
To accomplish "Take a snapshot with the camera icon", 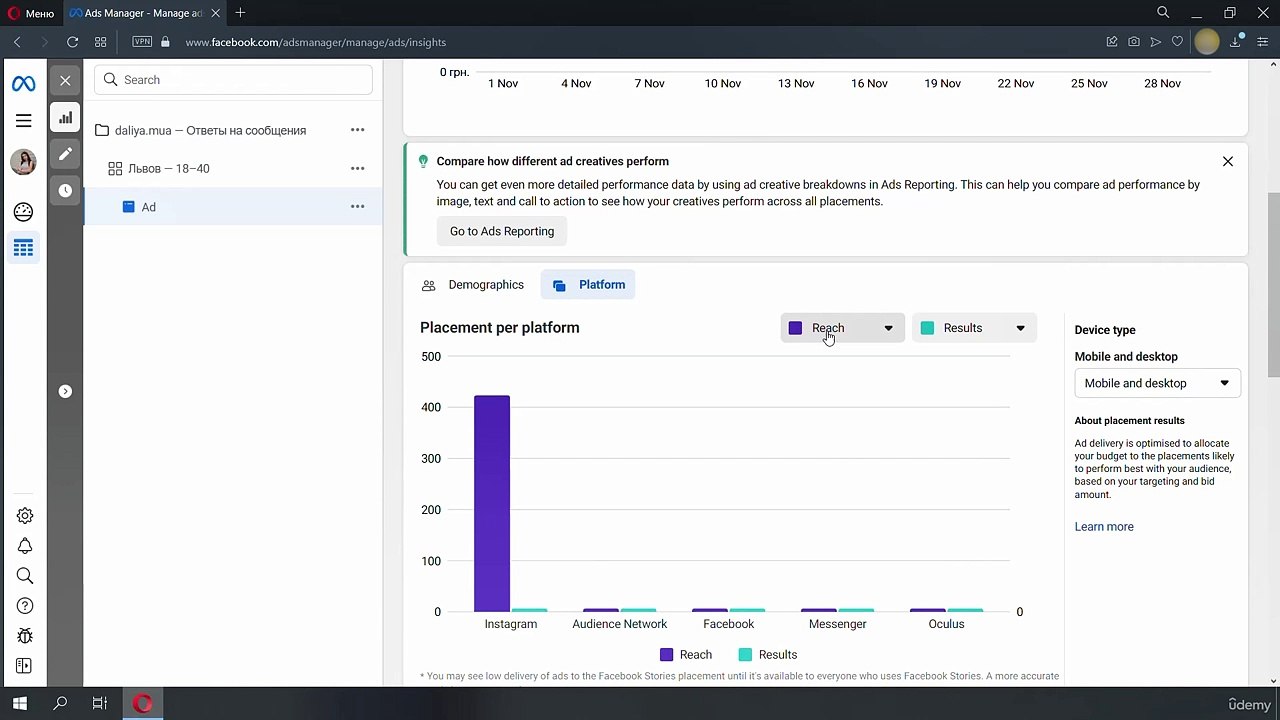I will 1133,42.
